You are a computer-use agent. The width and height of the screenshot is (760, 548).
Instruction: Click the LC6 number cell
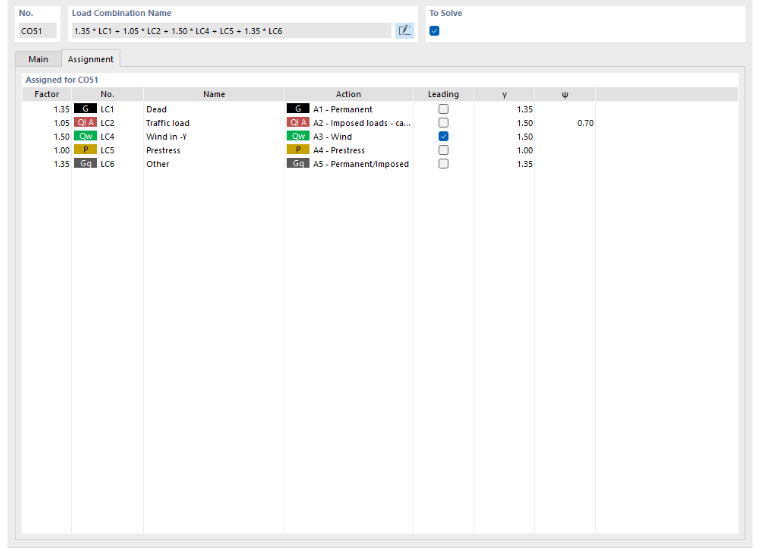click(x=107, y=164)
